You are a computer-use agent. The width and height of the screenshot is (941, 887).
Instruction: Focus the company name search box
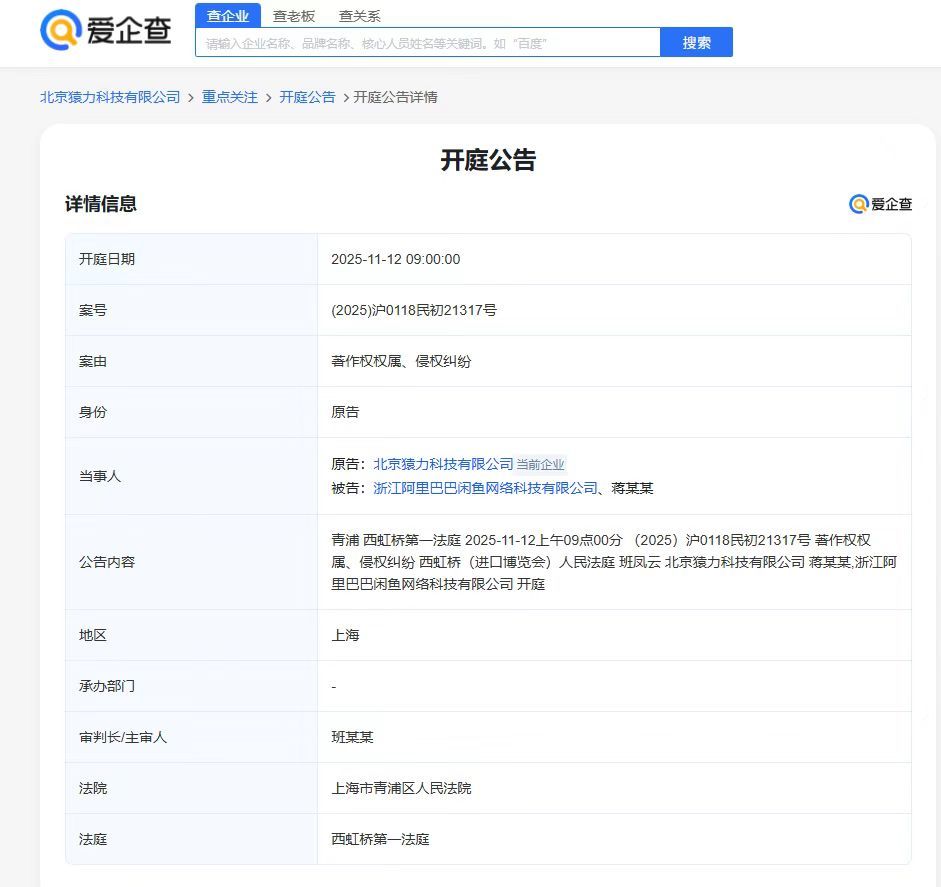click(428, 43)
